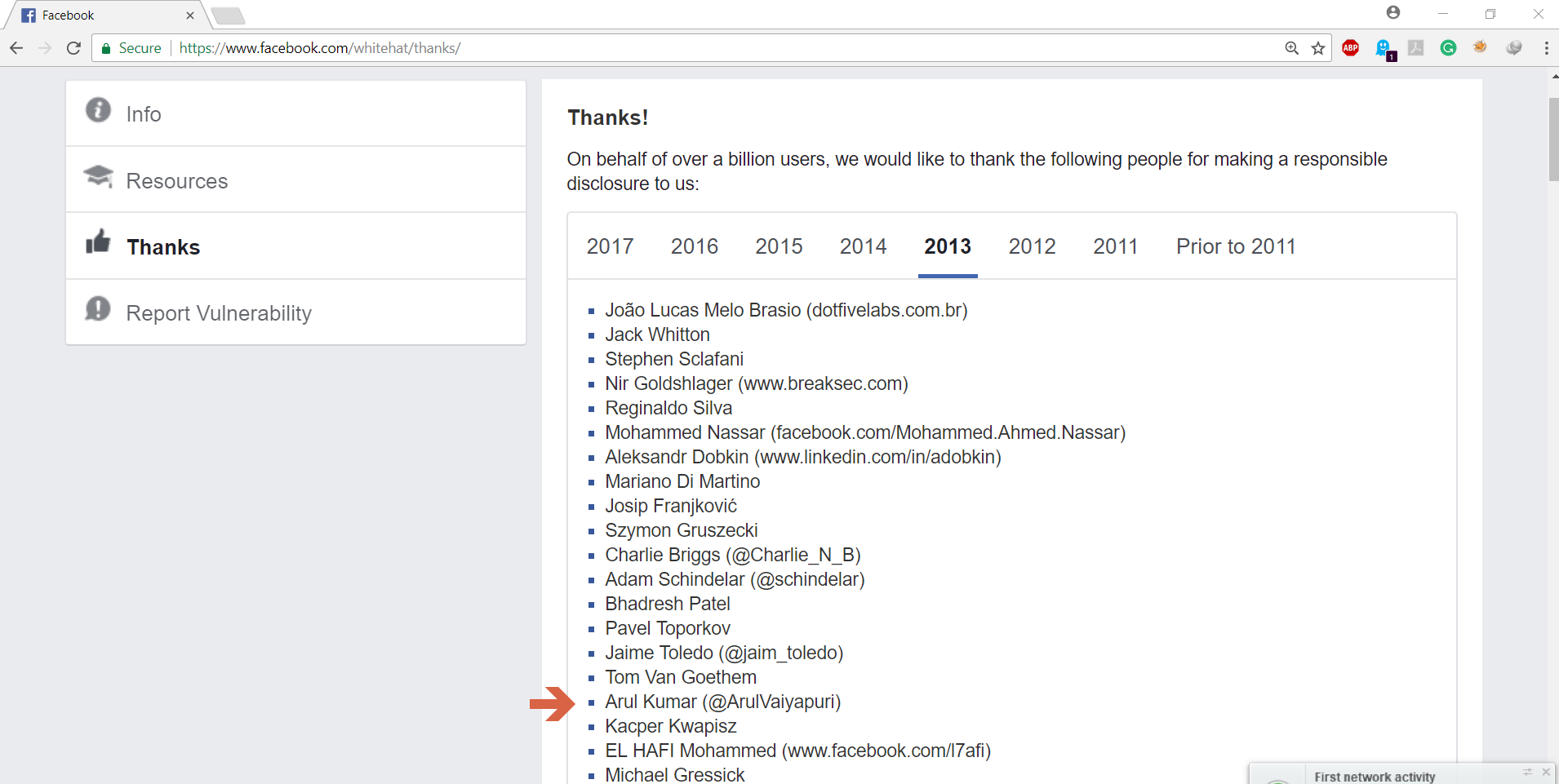Viewport: 1559px width, 784px height.
Task: Click the Thanks thumbs-up icon
Action: (98, 241)
